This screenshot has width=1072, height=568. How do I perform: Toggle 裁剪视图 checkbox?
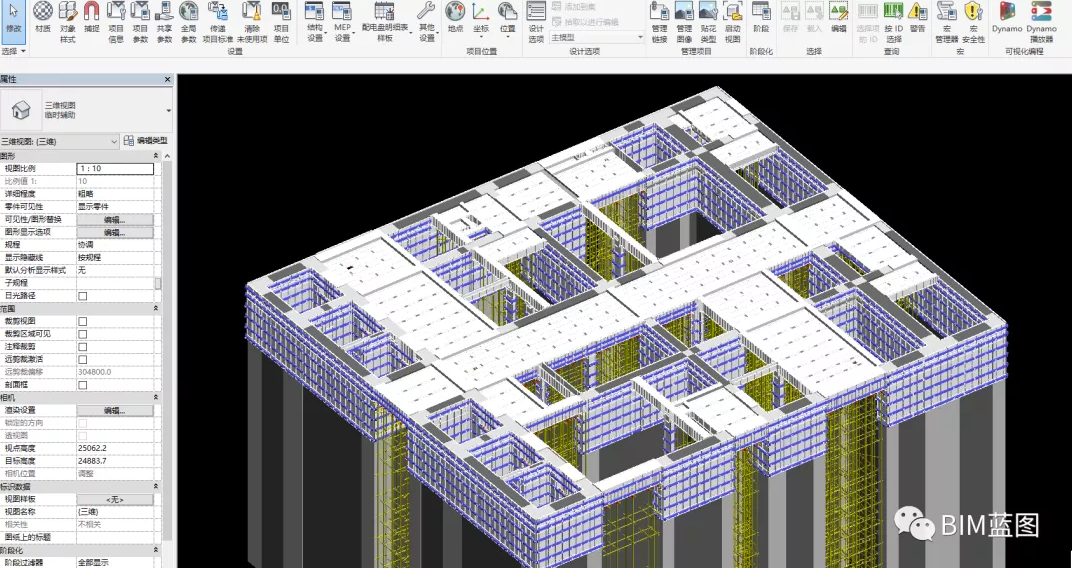[x=83, y=321]
